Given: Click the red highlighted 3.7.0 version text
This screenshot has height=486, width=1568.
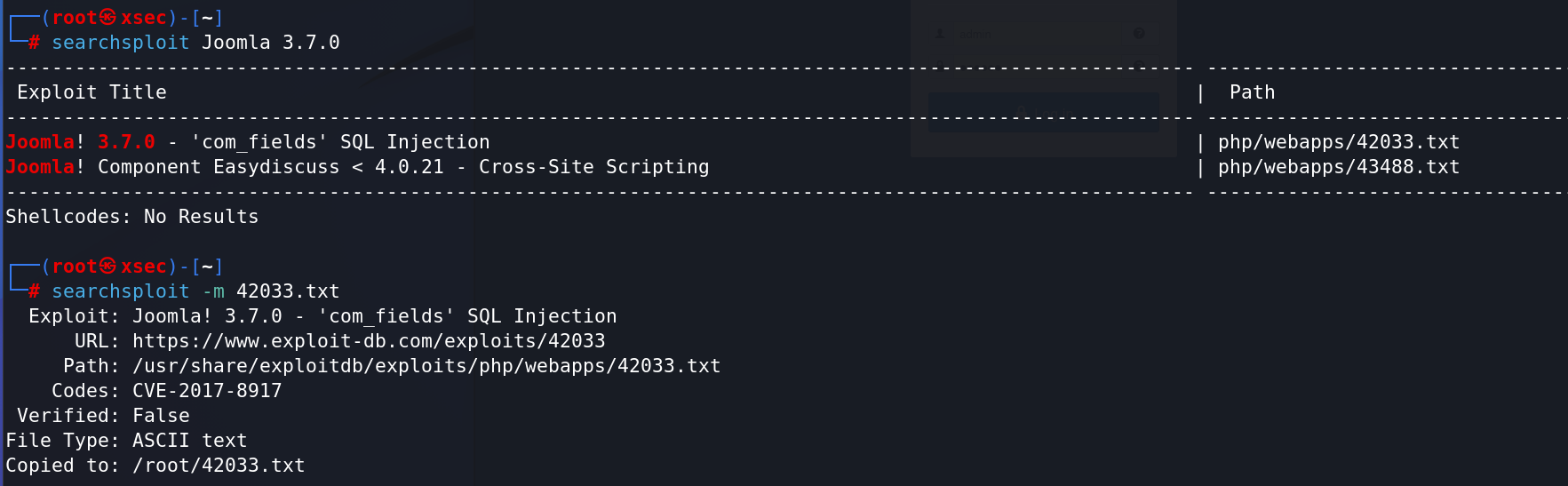Looking at the screenshot, I should click(126, 142).
